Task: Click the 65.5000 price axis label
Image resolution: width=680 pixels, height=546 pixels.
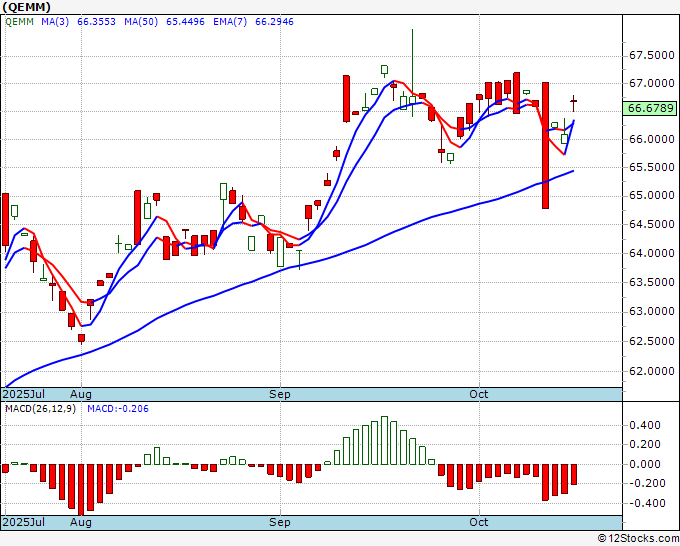Action: pos(652,167)
